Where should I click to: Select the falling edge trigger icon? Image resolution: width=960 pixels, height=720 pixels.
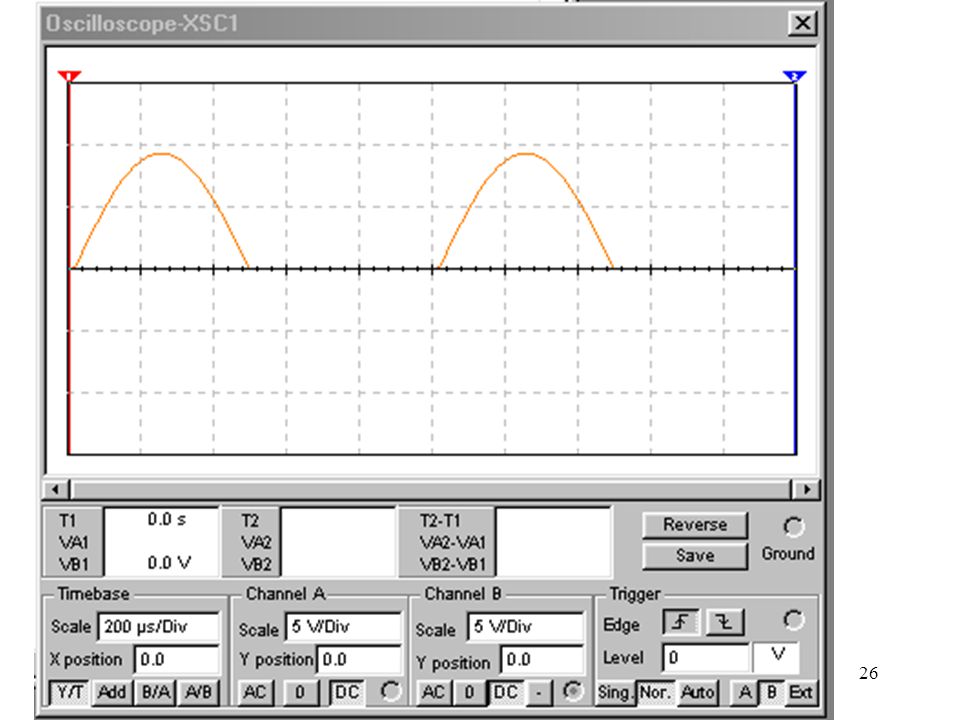point(725,623)
